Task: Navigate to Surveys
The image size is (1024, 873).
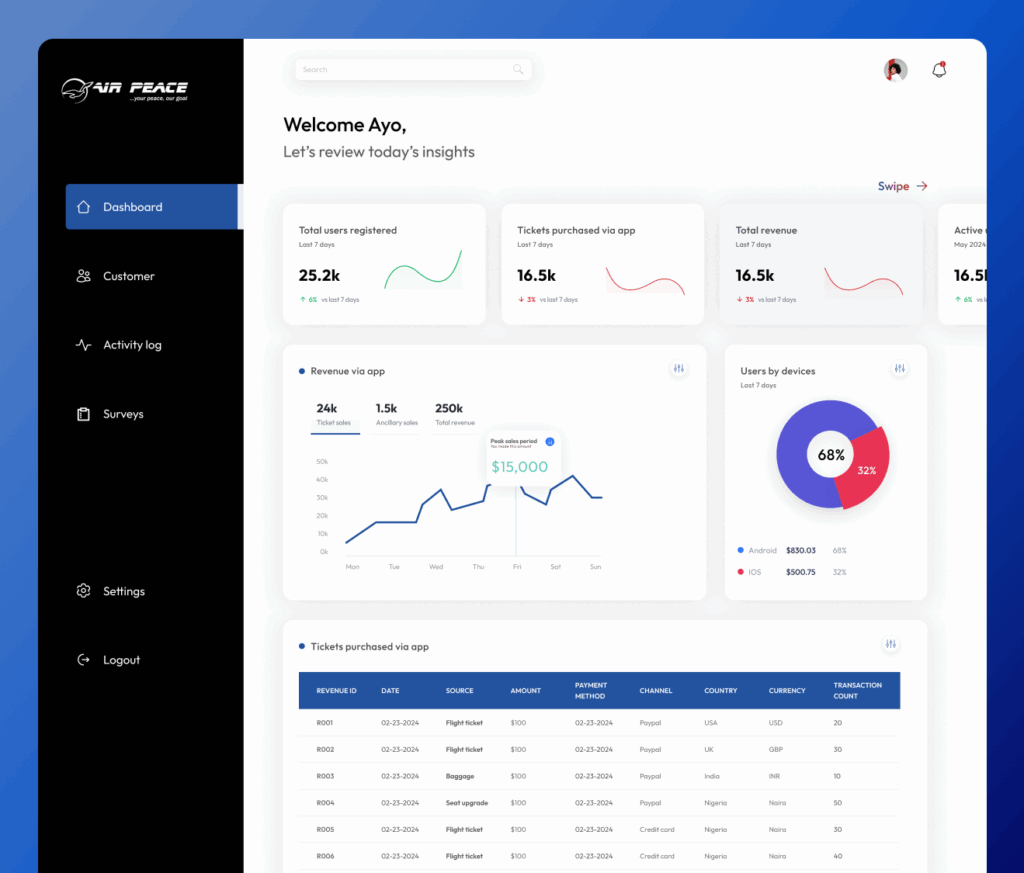Action: (x=123, y=414)
